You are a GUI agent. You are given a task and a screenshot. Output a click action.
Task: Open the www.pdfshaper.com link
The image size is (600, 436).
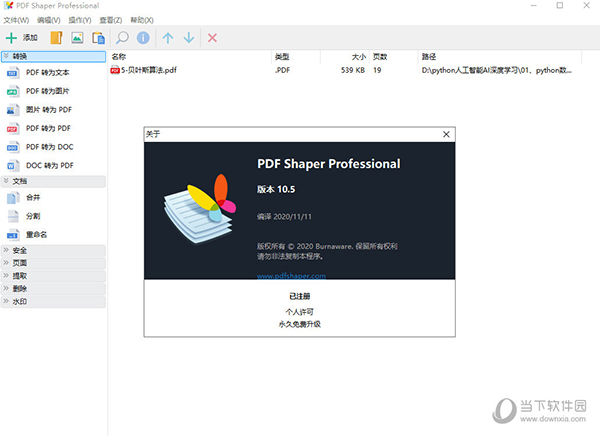(291, 276)
